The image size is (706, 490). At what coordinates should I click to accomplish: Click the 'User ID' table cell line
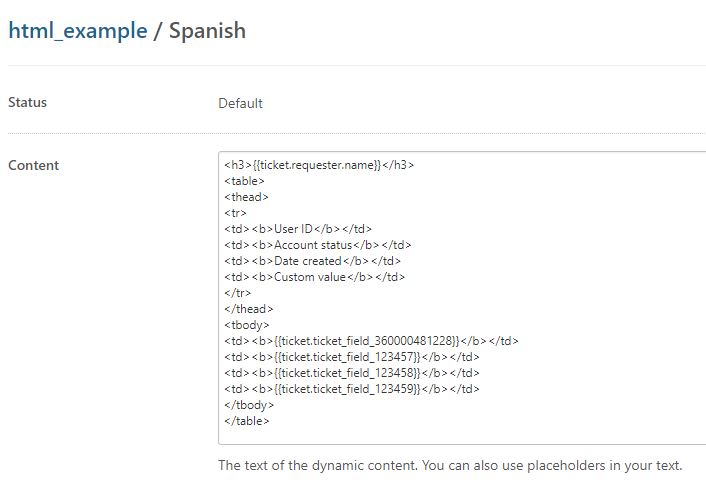coord(298,229)
